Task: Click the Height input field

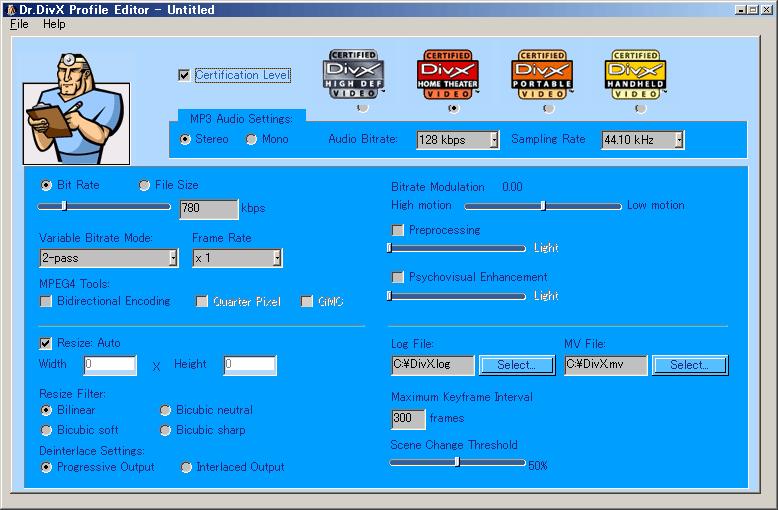Action: pos(250,365)
